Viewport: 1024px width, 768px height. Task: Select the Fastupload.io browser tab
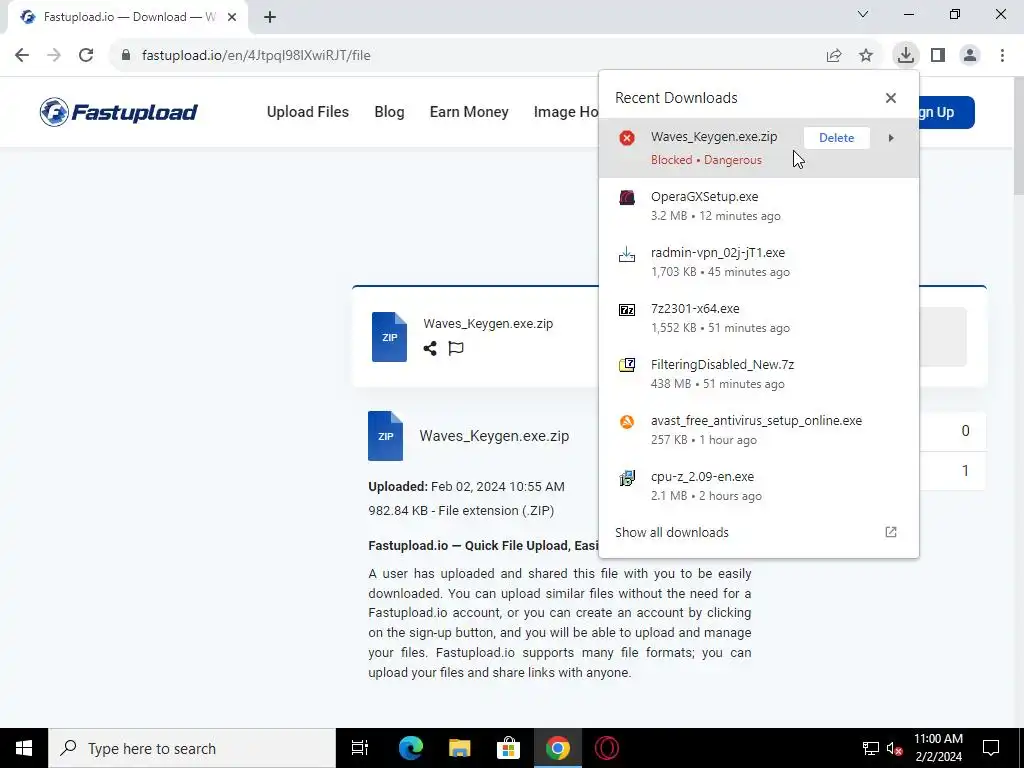pos(127,17)
